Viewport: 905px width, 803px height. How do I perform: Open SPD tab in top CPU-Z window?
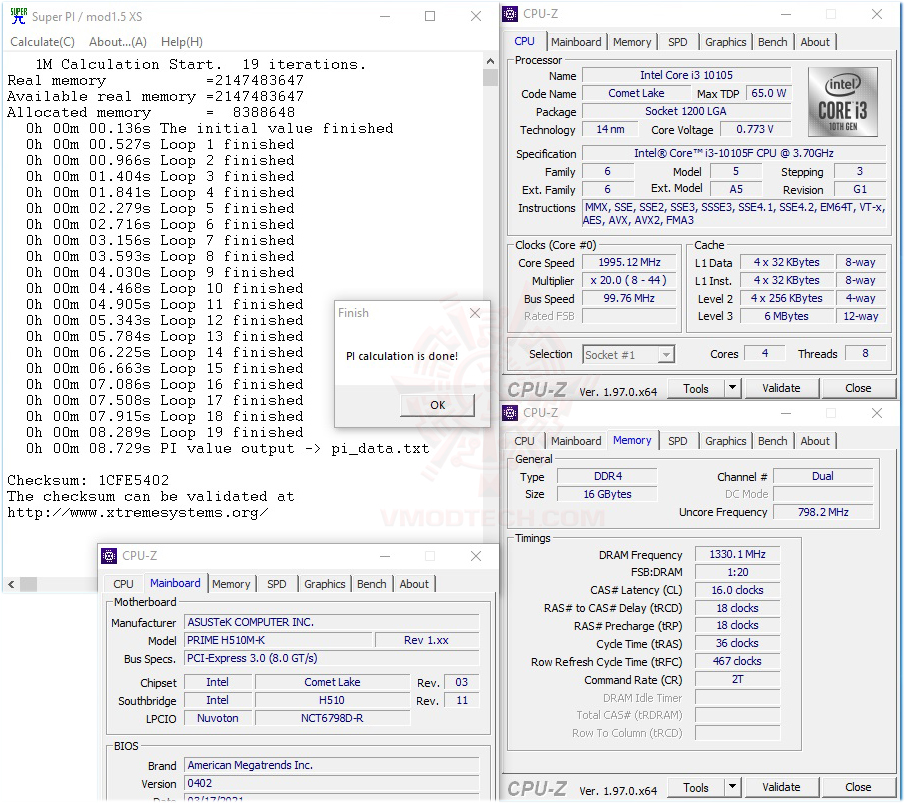tap(678, 42)
